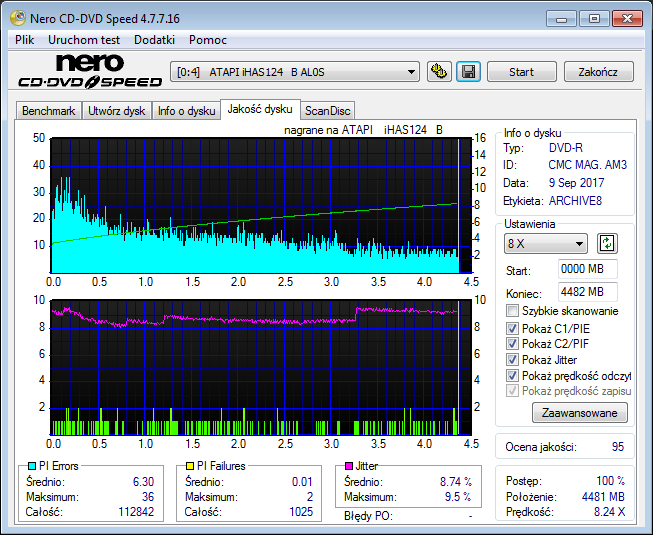Viewport: 653px width, 535px height.
Task: Open the drive options tools icon
Action: (x=439, y=72)
